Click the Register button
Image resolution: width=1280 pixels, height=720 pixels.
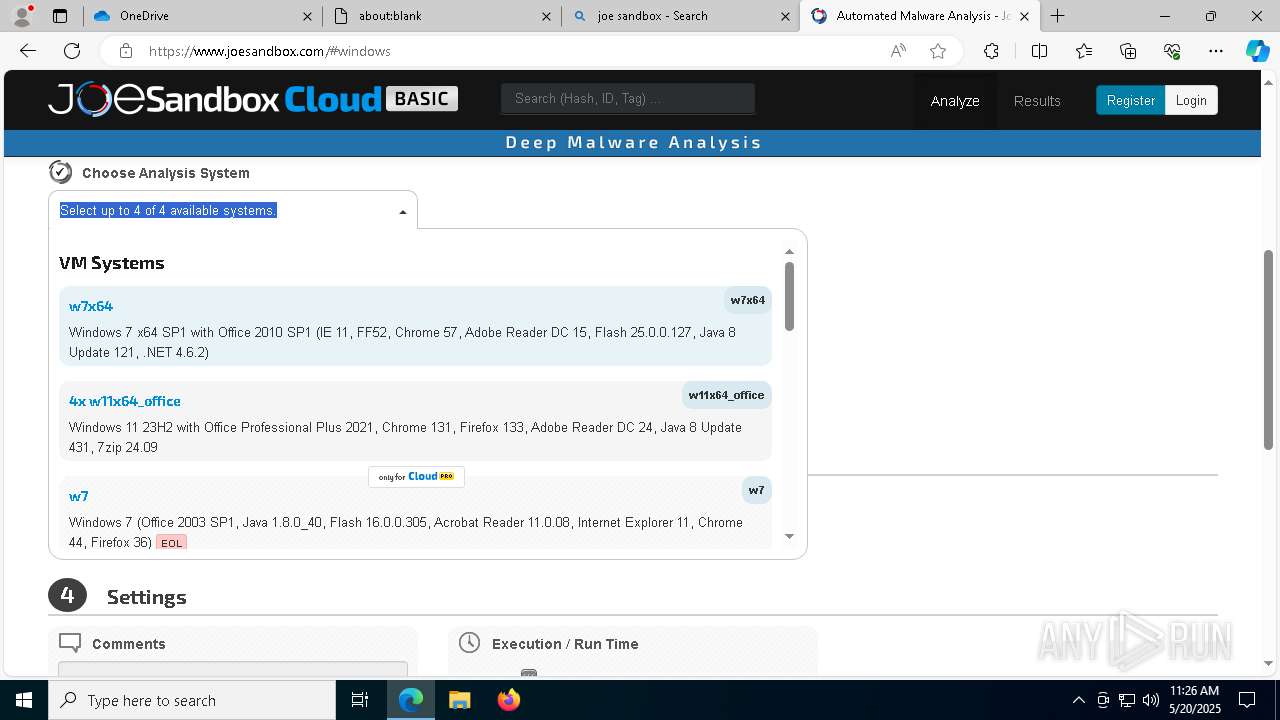point(1130,100)
